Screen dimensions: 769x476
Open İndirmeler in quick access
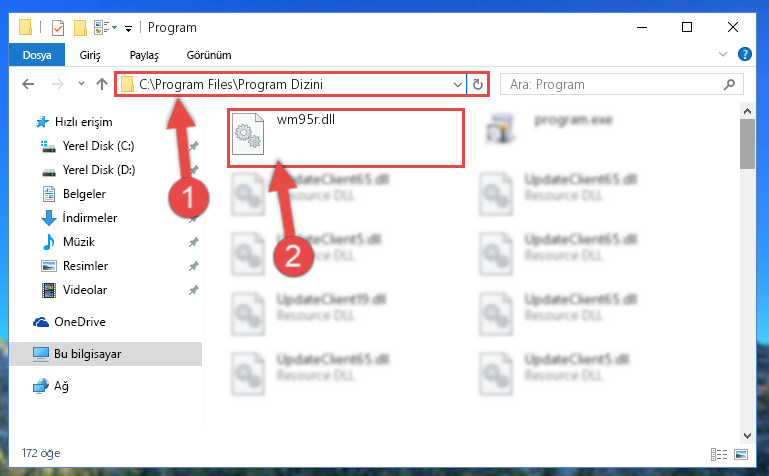click(90, 218)
